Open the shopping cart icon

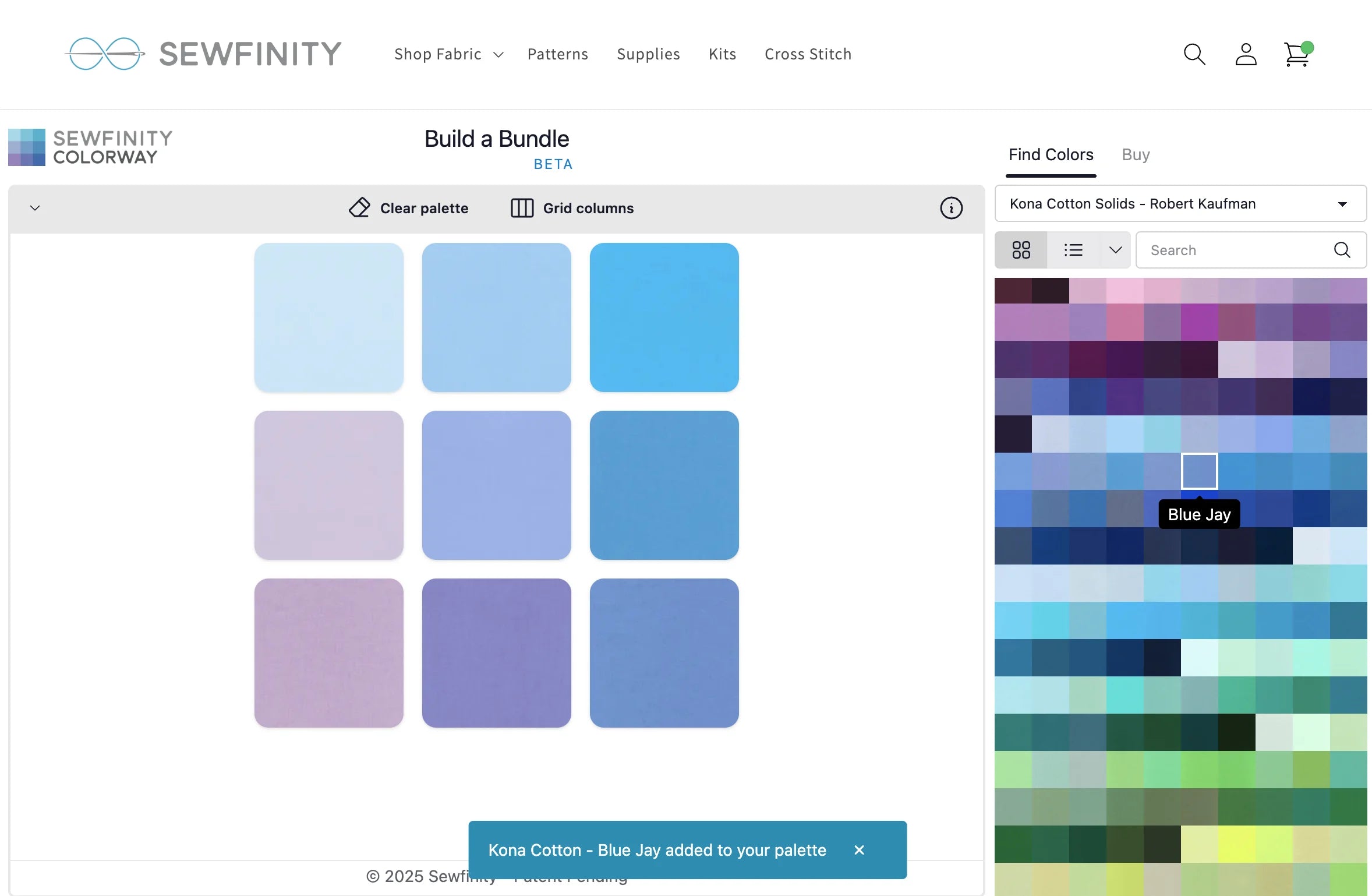[x=1297, y=55]
